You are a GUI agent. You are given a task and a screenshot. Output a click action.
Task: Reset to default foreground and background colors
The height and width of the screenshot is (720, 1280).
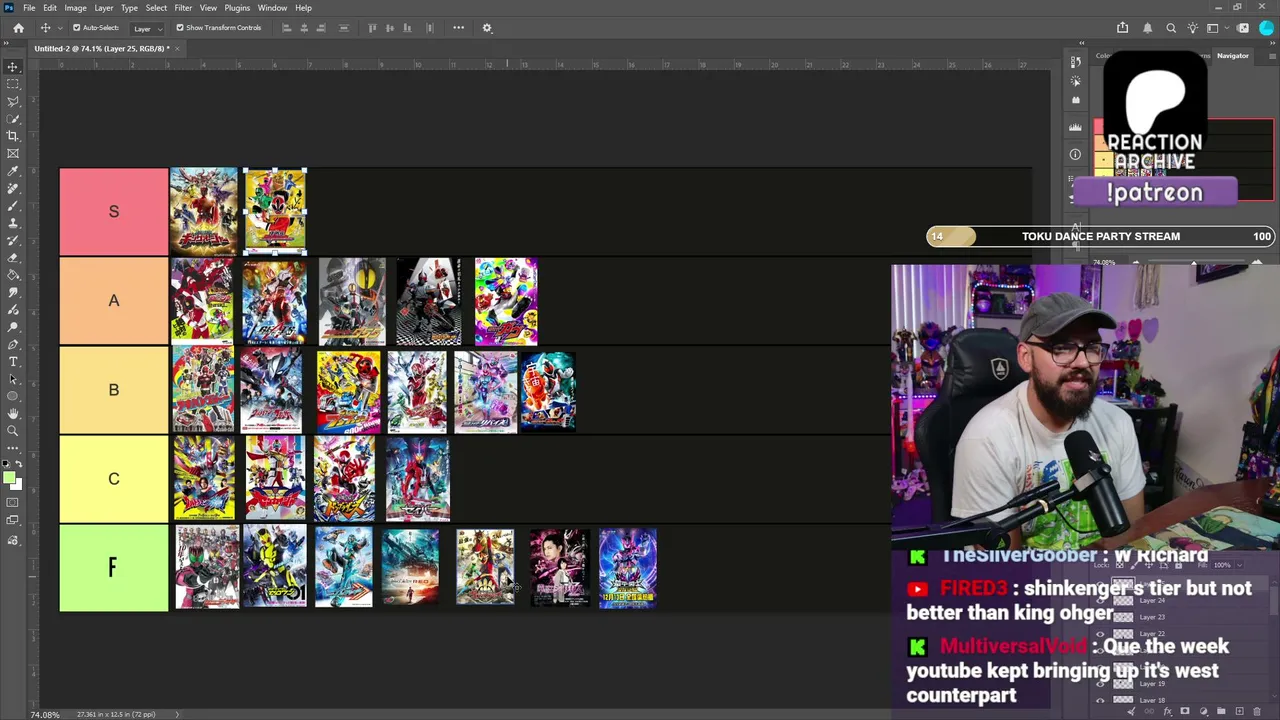pyautogui.click(x=6, y=465)
